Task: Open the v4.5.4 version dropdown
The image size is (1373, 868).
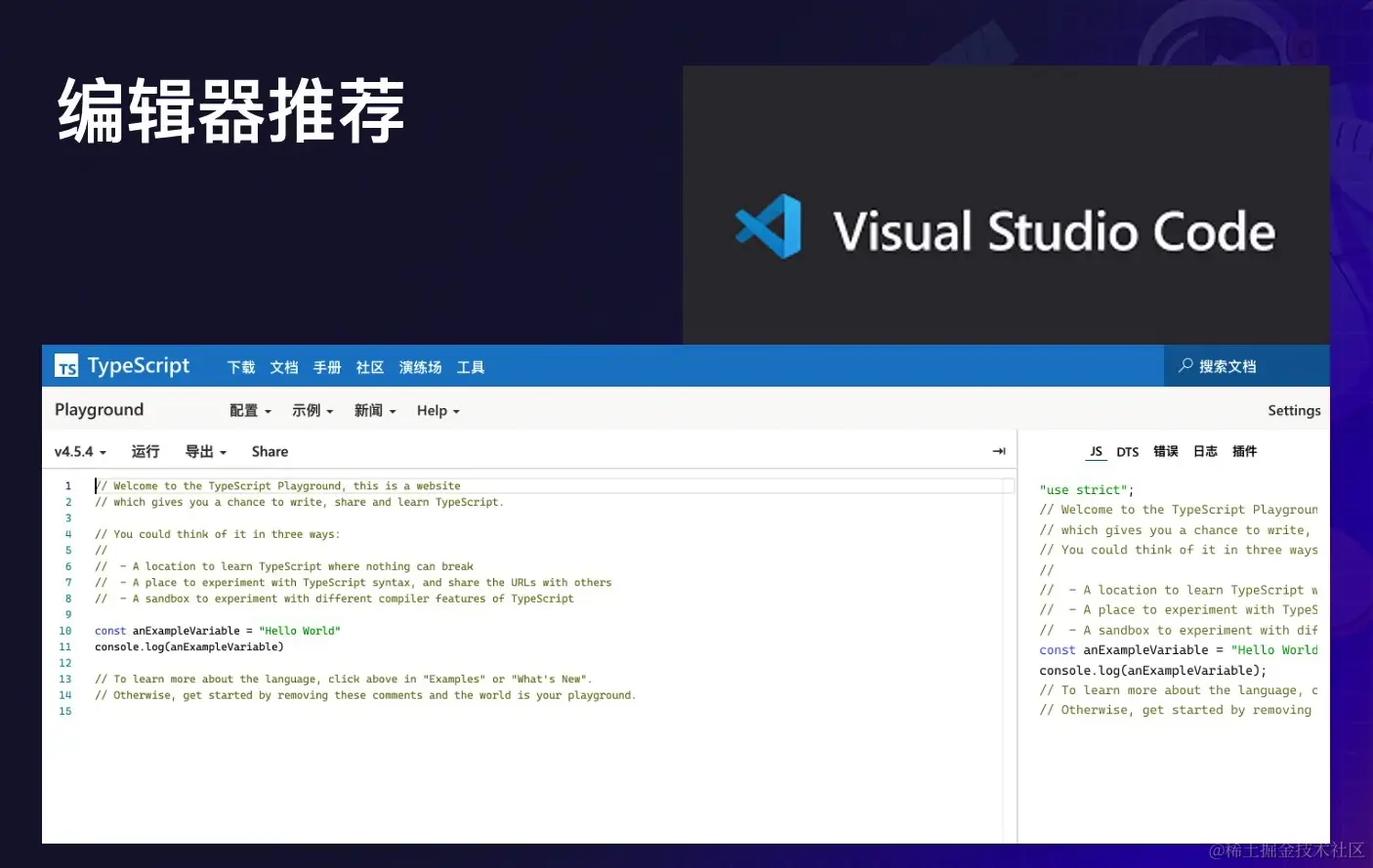Action: coord(80,451)
